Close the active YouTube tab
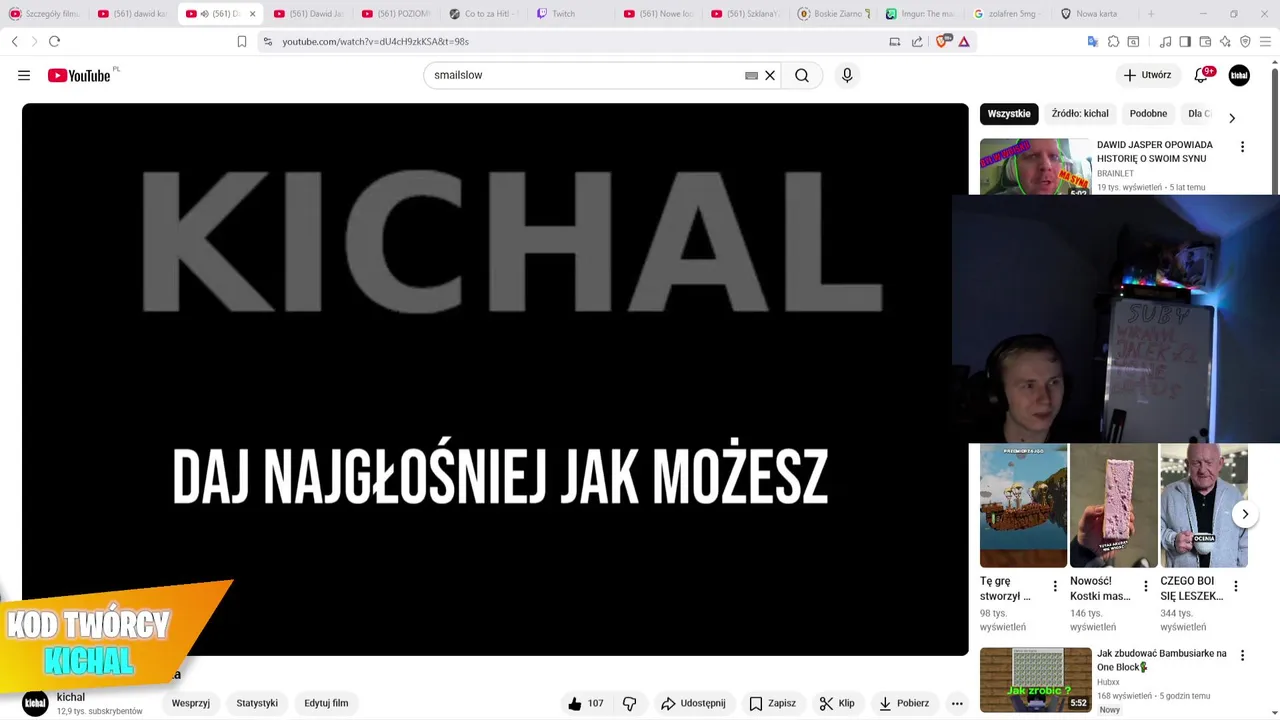Screen dimensions: 1280x720 point(252,14)
